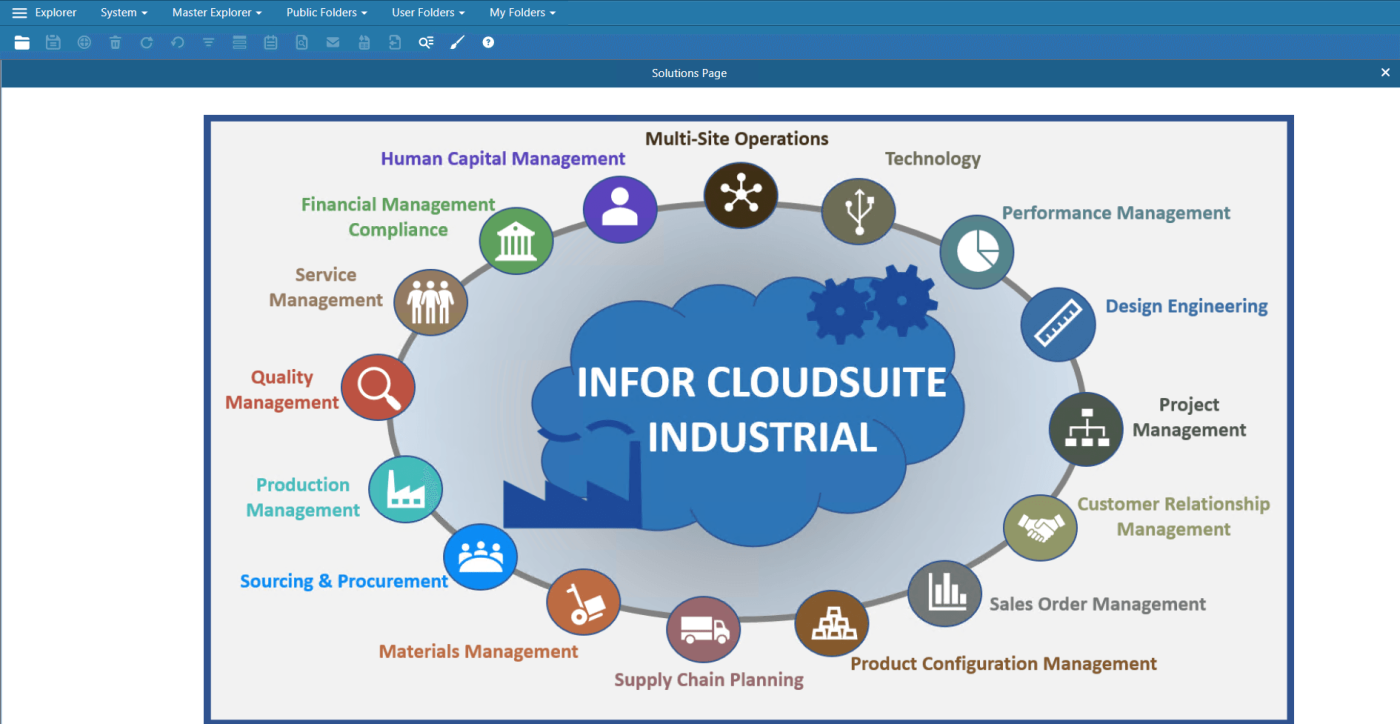Open the Quality Management text
Screen dimensions: 1400x724
(x=282, y=390)
